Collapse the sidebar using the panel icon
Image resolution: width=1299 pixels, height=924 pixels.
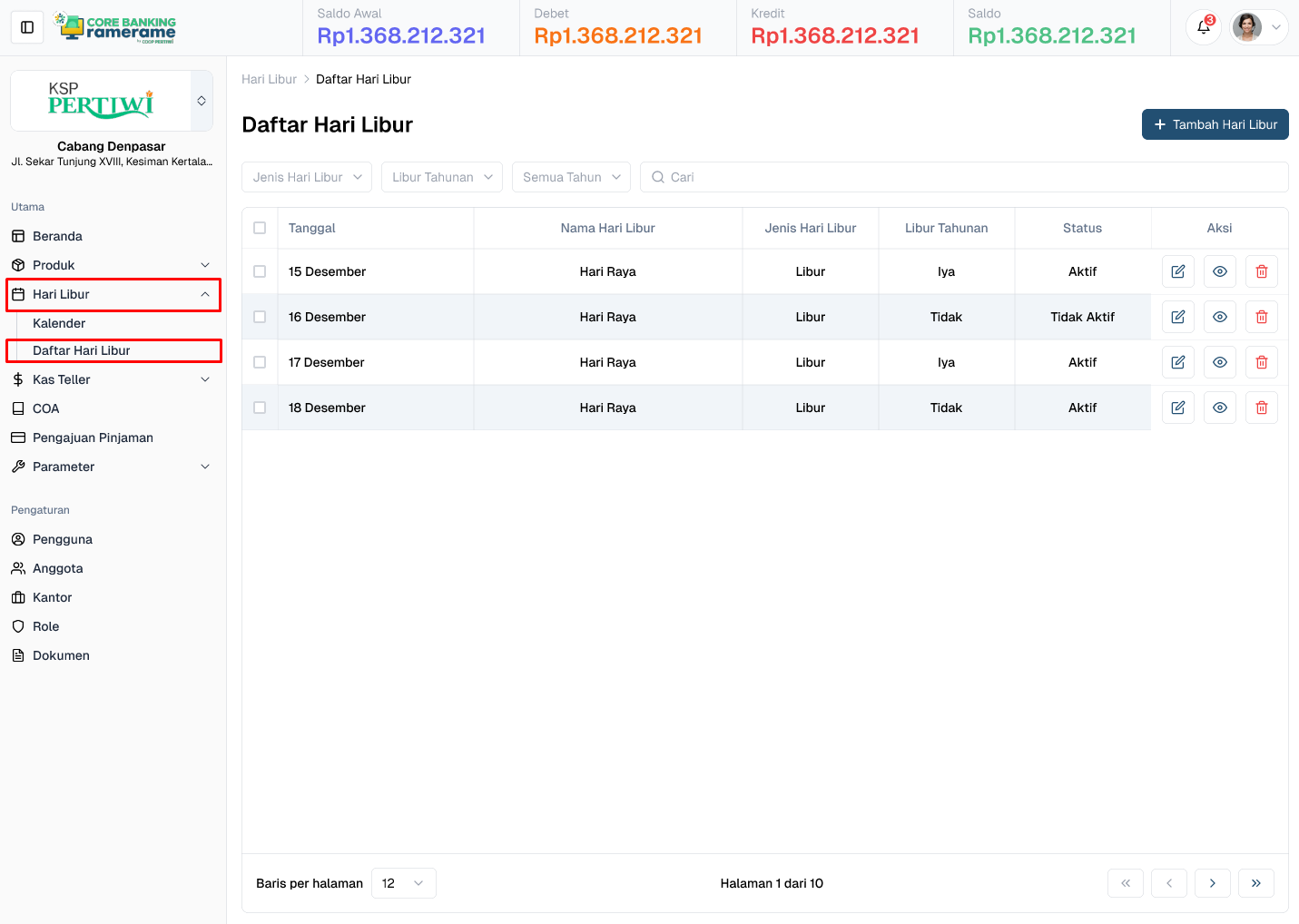tap(26, 27)
